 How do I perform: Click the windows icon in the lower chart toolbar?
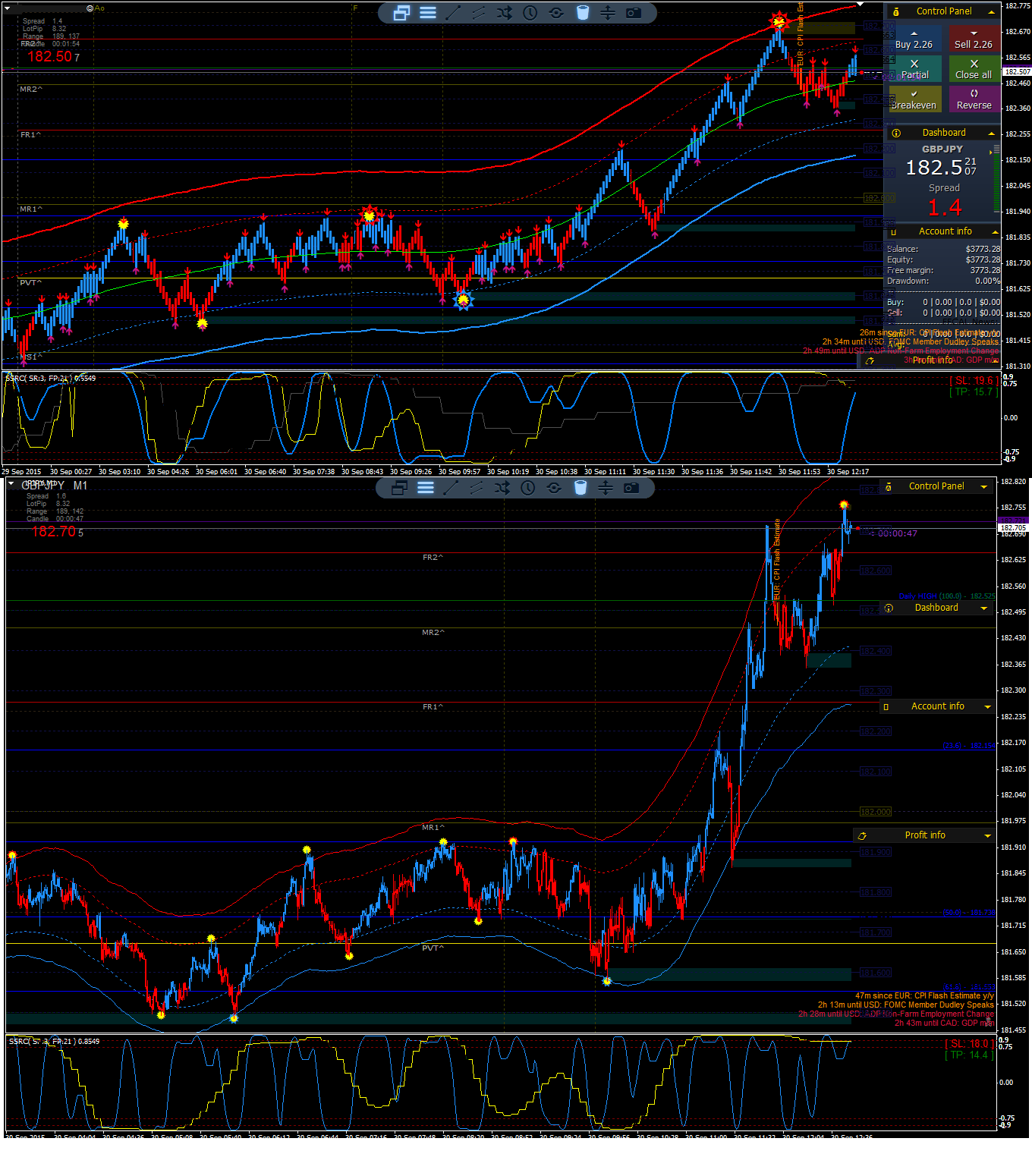399,488
